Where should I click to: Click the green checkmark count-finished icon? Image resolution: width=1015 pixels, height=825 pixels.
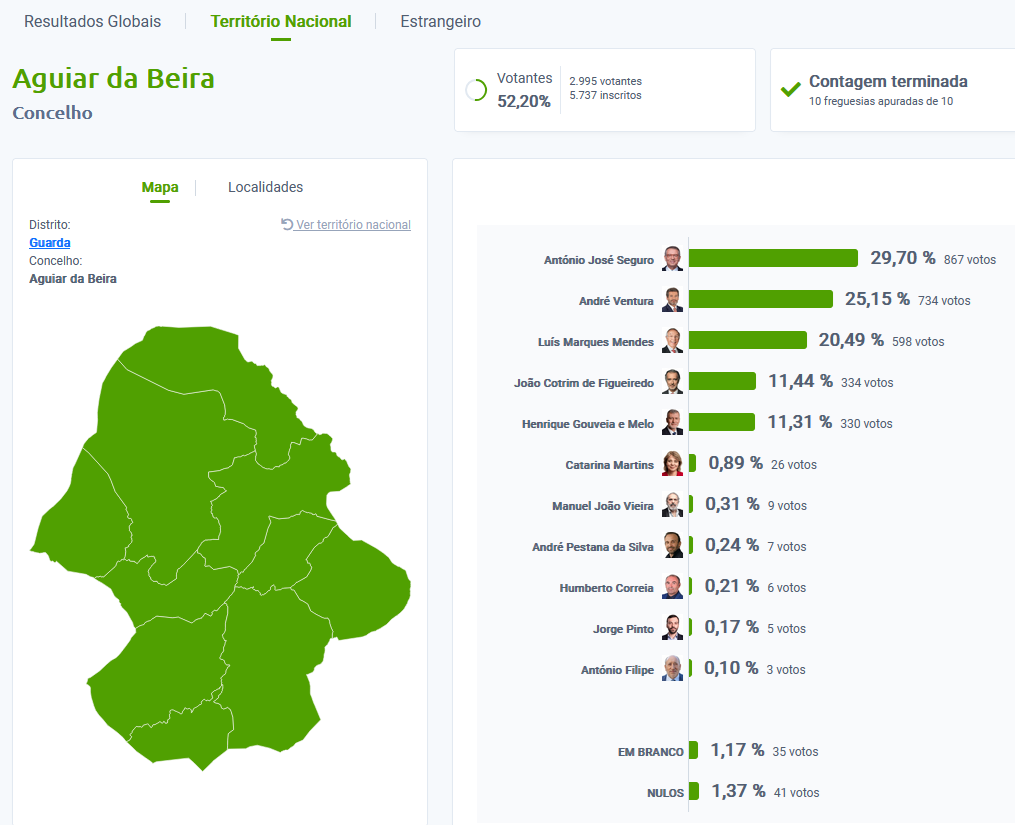point(790,90)
